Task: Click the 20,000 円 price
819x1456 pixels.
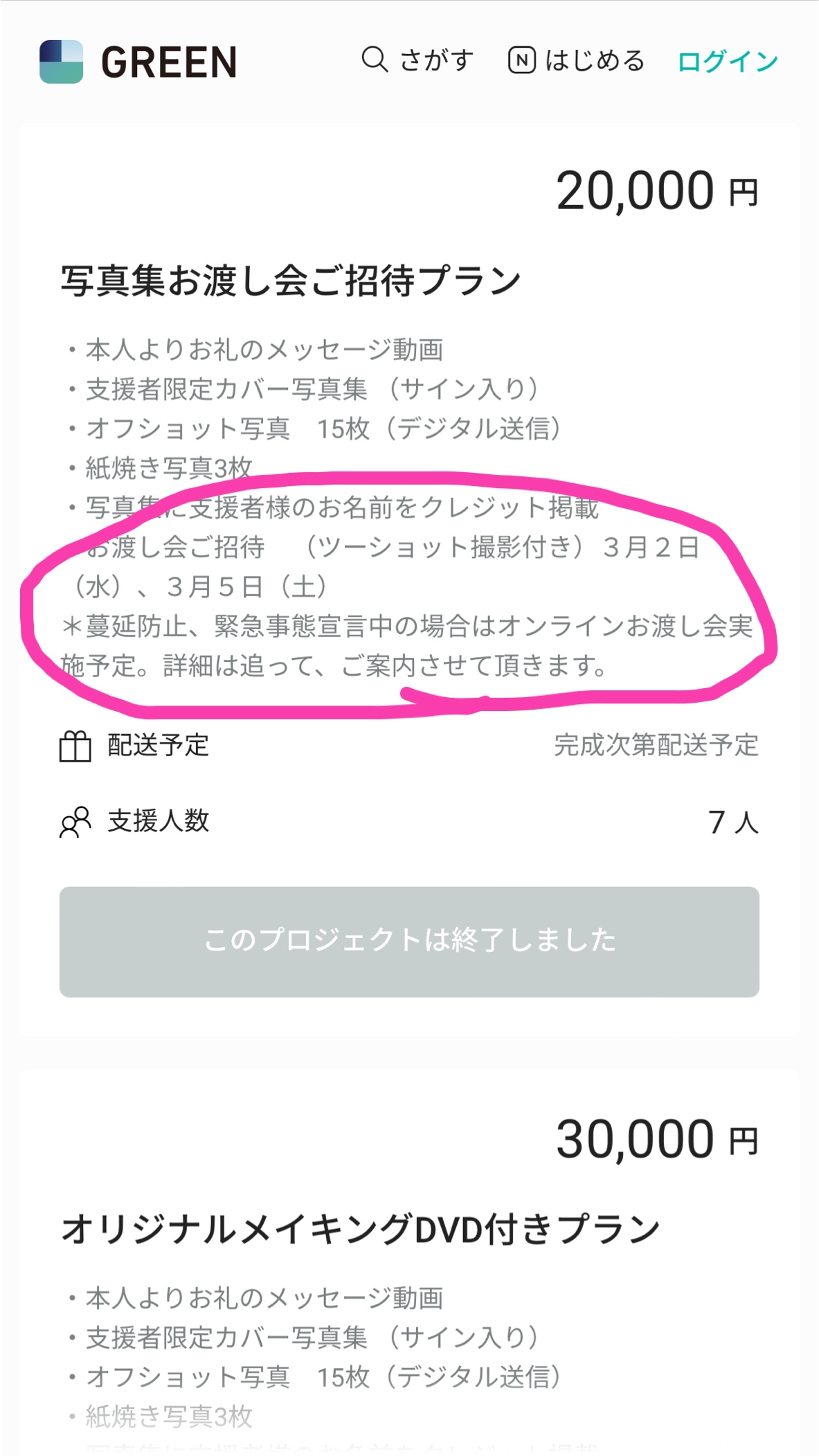Action: [656, 192]
